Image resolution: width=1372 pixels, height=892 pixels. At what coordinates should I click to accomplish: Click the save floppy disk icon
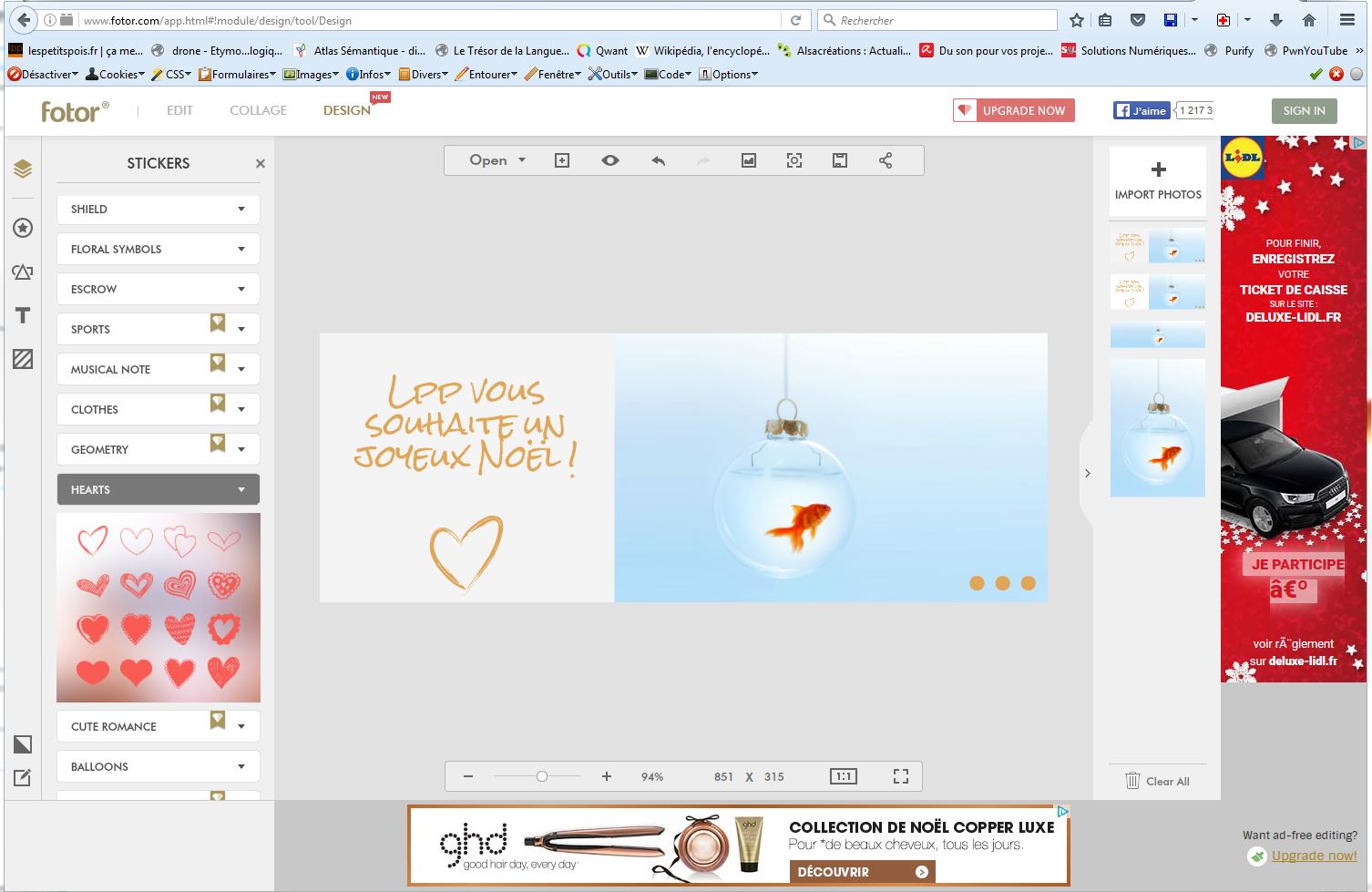coord(840,160)
